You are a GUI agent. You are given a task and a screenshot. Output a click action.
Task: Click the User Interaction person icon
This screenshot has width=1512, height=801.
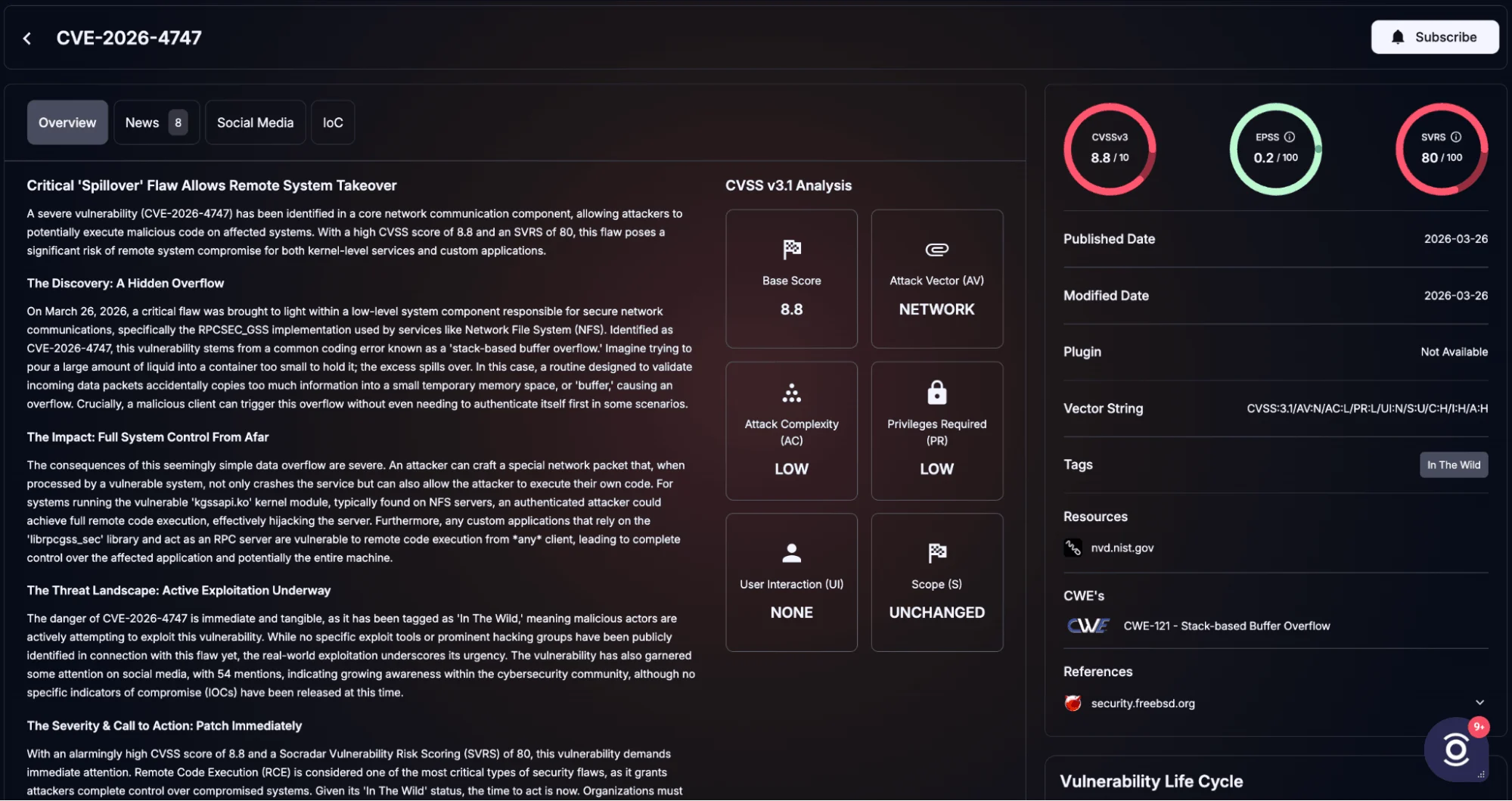pyautogui.click(x=791, y=553)
